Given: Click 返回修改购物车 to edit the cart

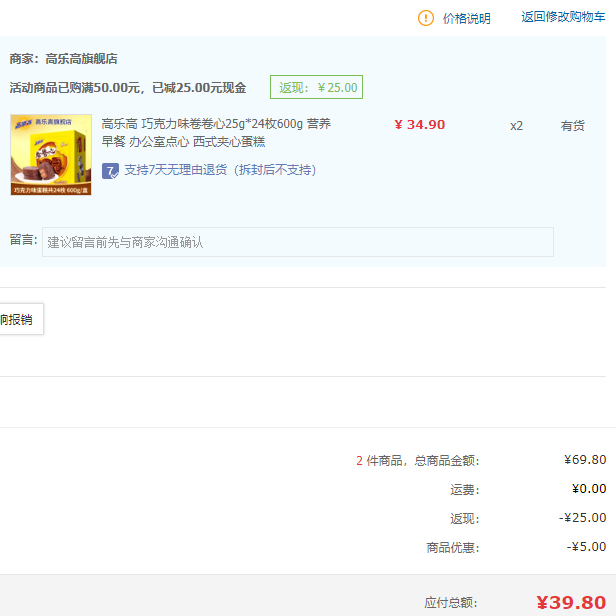Looking at the screenshot, I should 563,17.
